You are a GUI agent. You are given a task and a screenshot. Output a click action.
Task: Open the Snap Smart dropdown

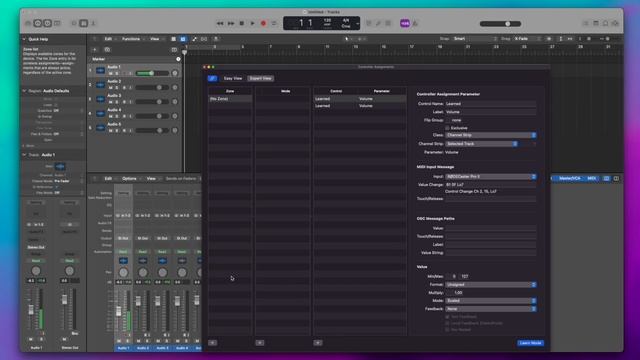[x=476, y=39]
